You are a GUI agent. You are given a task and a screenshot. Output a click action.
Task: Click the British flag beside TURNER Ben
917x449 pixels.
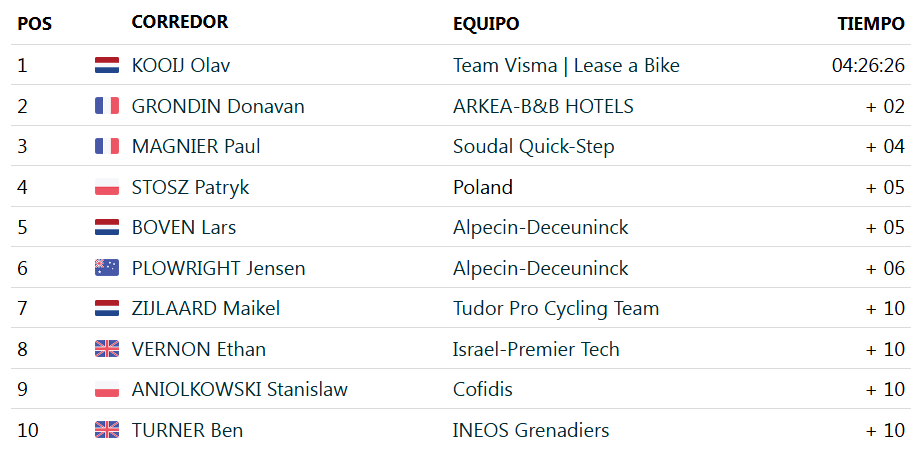107,430
